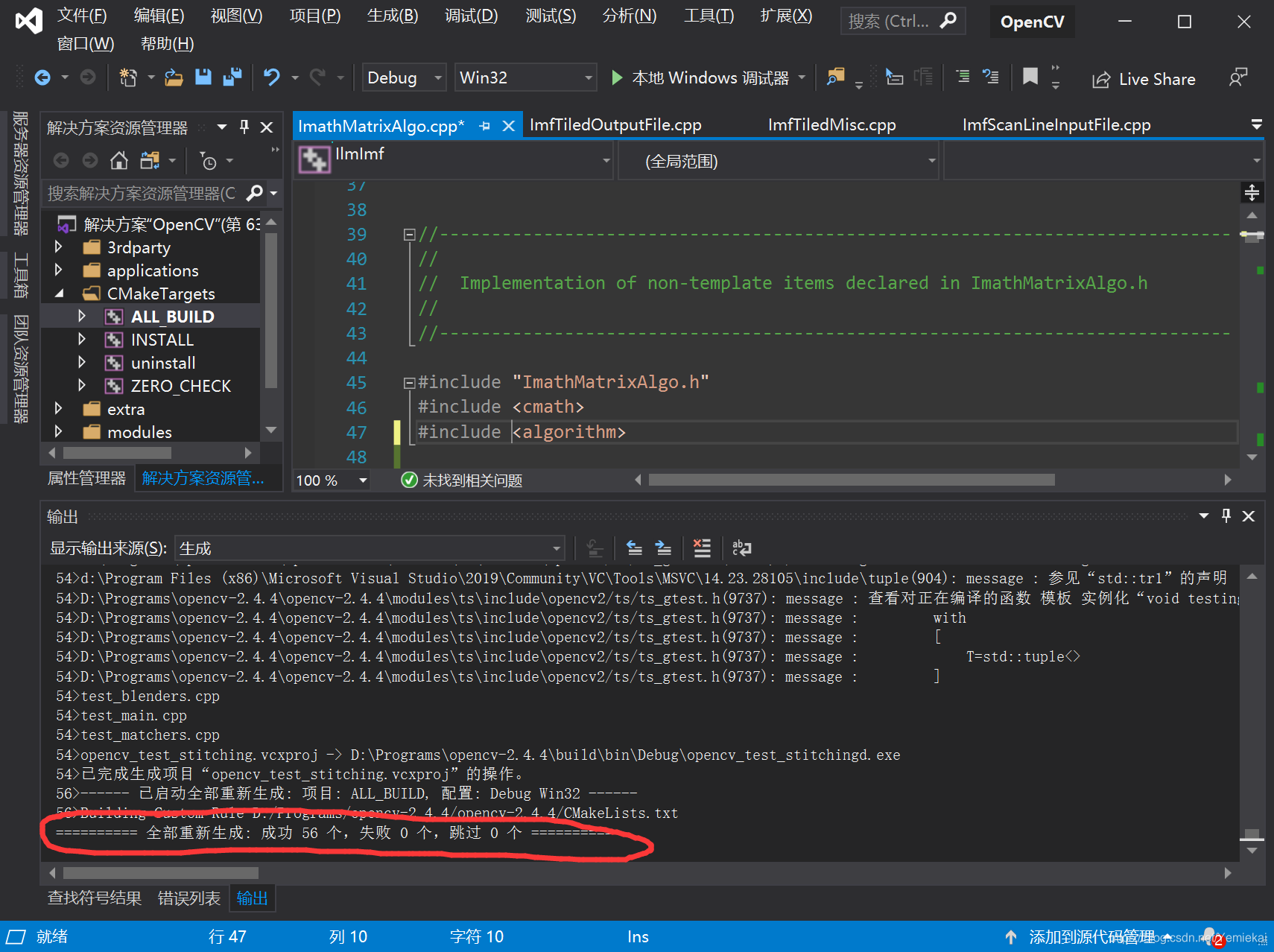The height and width of the screenshot is (952, 1274).
Task: Open pending changes filter clock icon
Action: point(209,160)
